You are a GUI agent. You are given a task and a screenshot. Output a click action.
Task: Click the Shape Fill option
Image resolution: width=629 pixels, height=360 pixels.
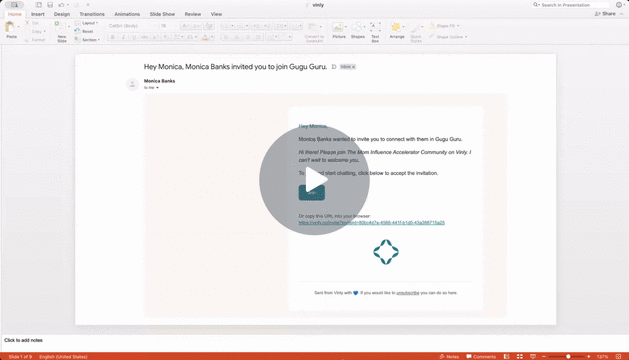click(x=444, y=26)
